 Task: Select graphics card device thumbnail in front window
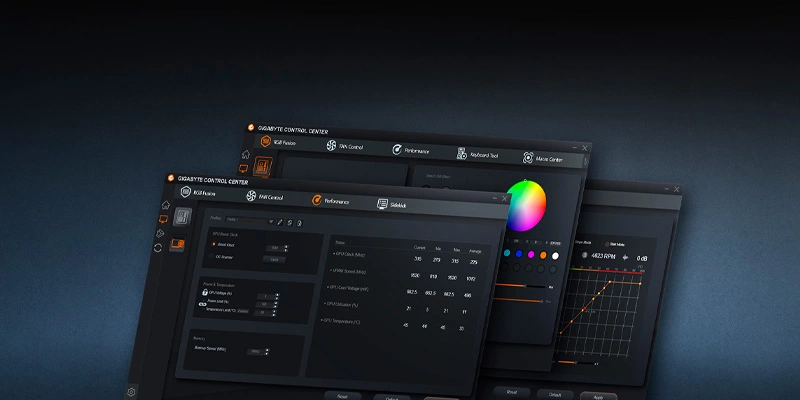[178, 244]
